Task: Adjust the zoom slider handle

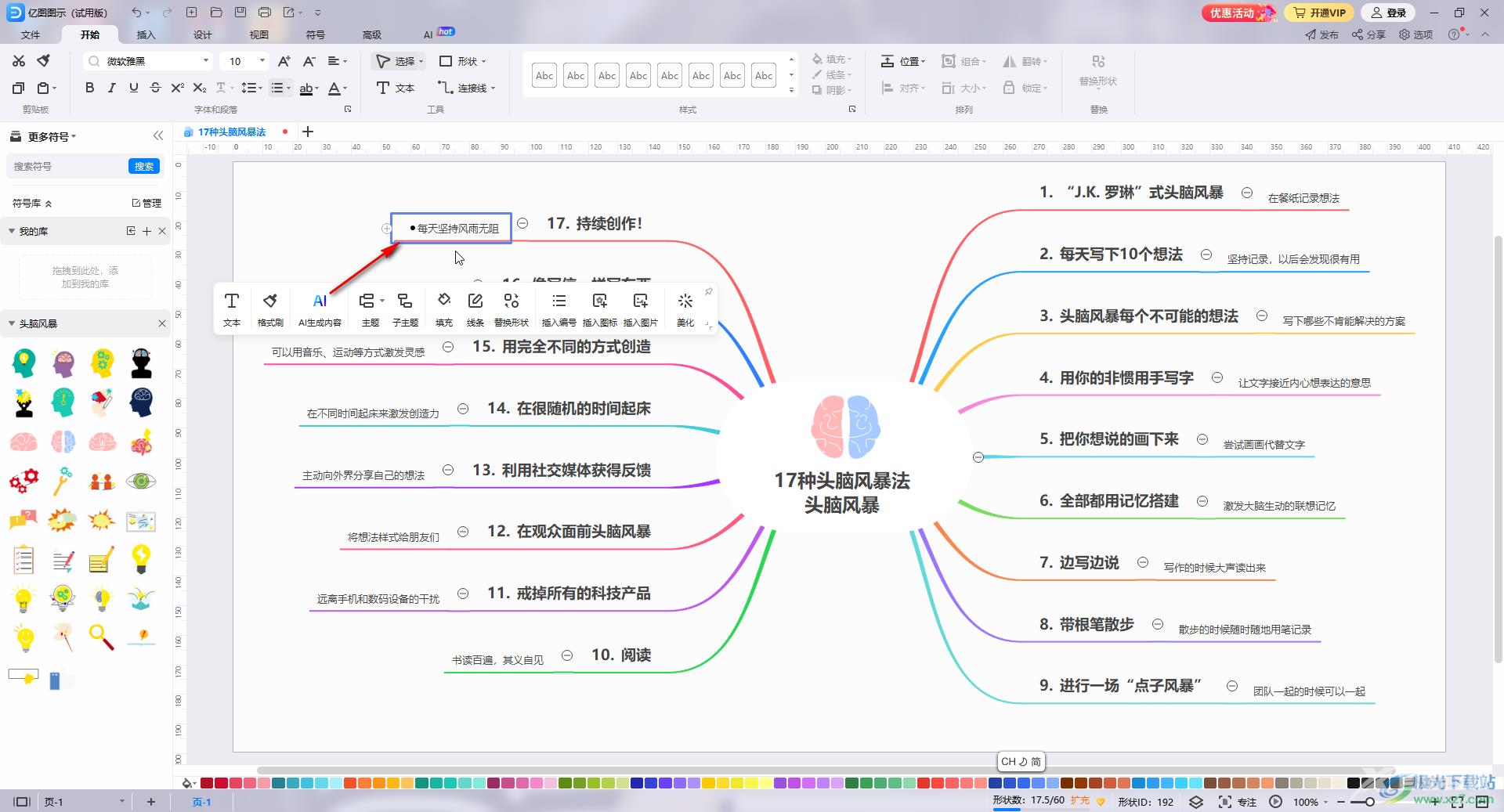Action: pos(1369,802)
